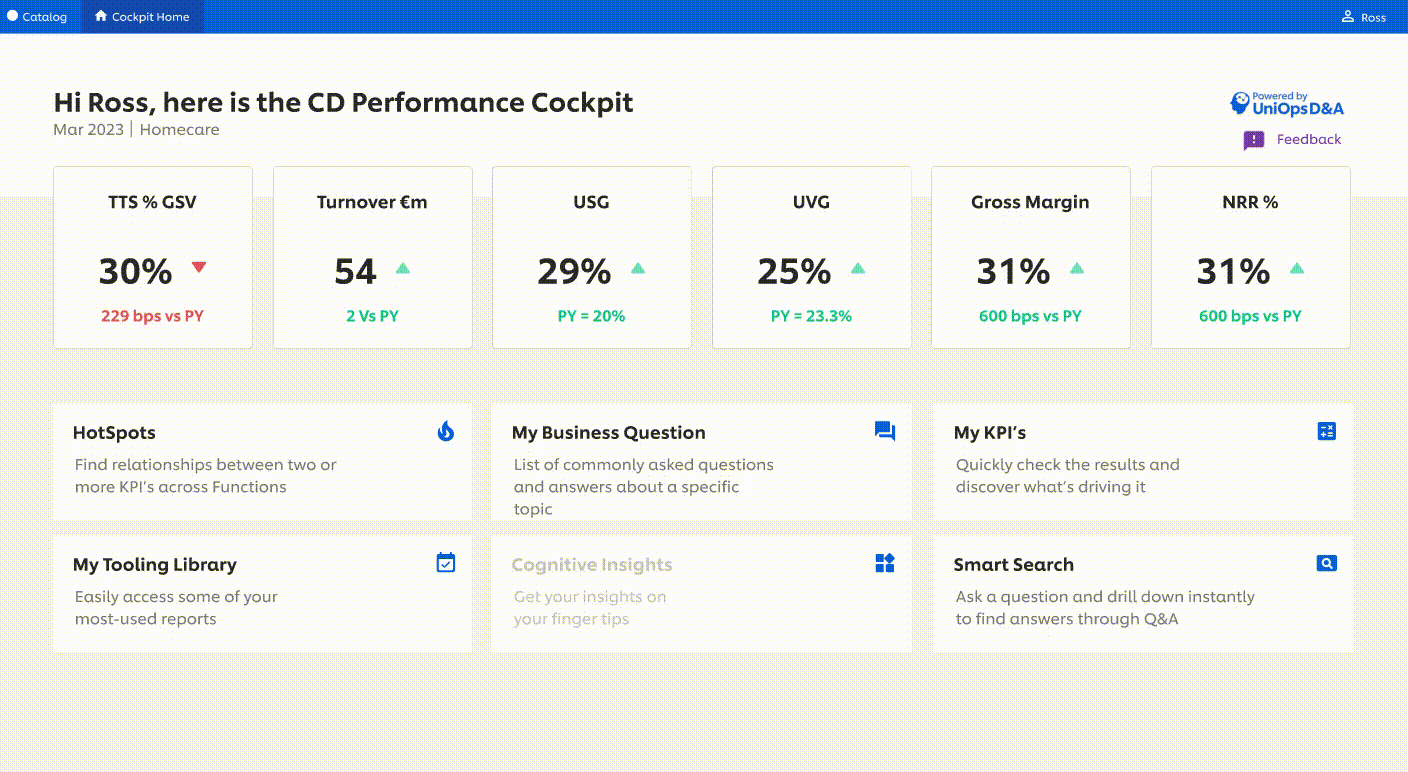Screen dimensions: 1408x772
Task: Select the TTS % GSV KPI card
Action: tap(153, 257)
